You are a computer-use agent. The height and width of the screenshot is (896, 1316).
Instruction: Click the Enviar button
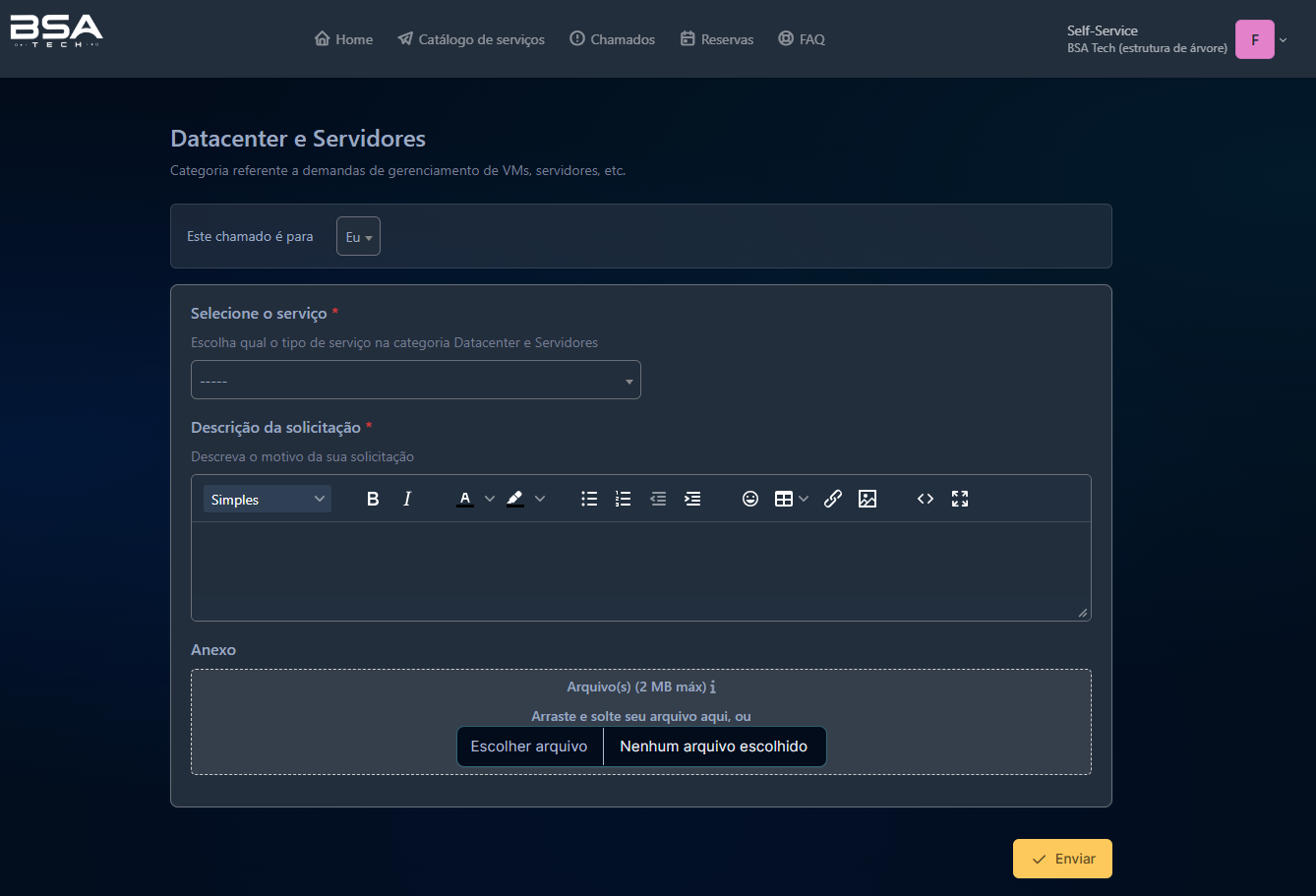[x=1062, y=859]
